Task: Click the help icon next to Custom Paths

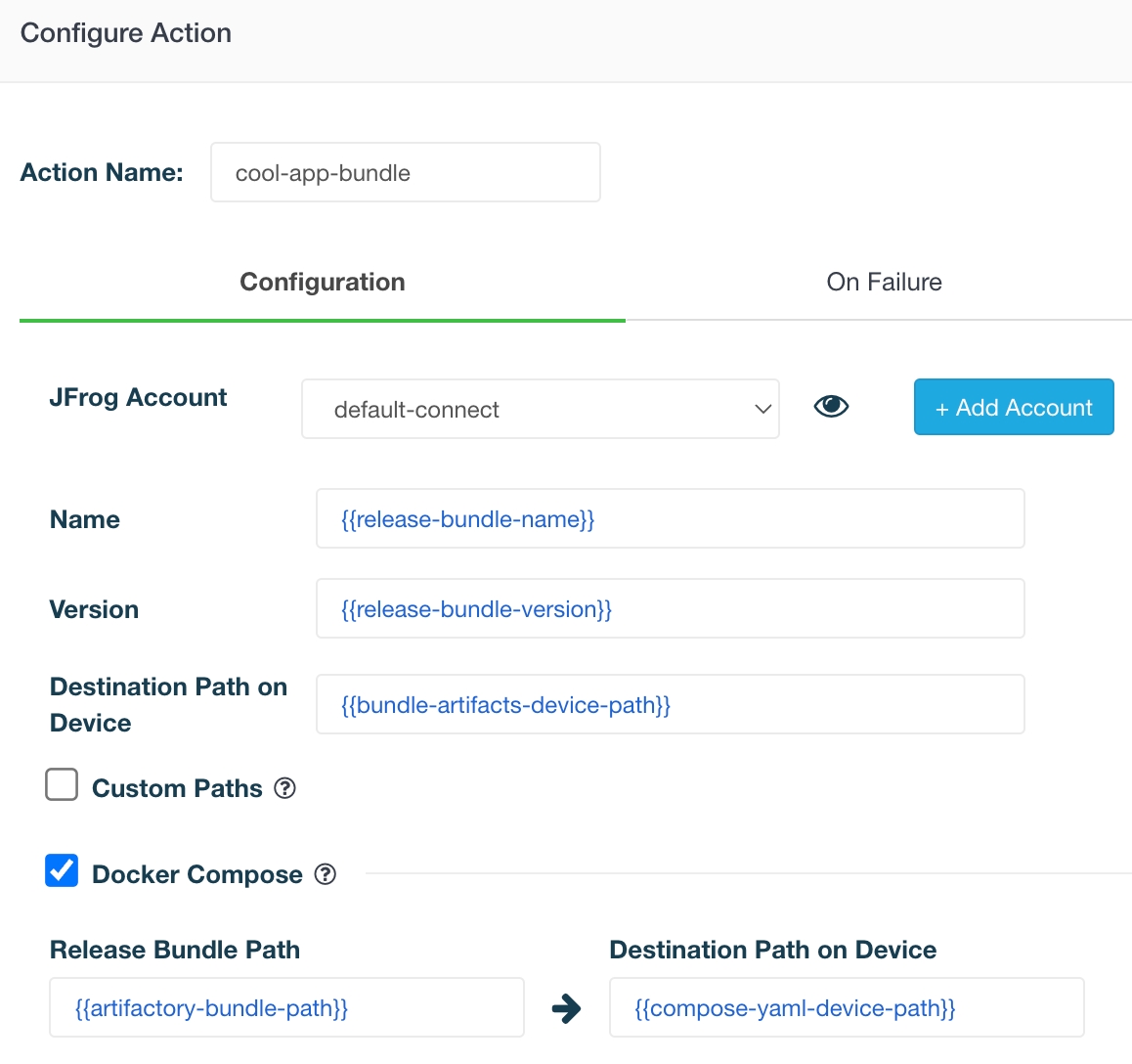Action: pos(285,788)
